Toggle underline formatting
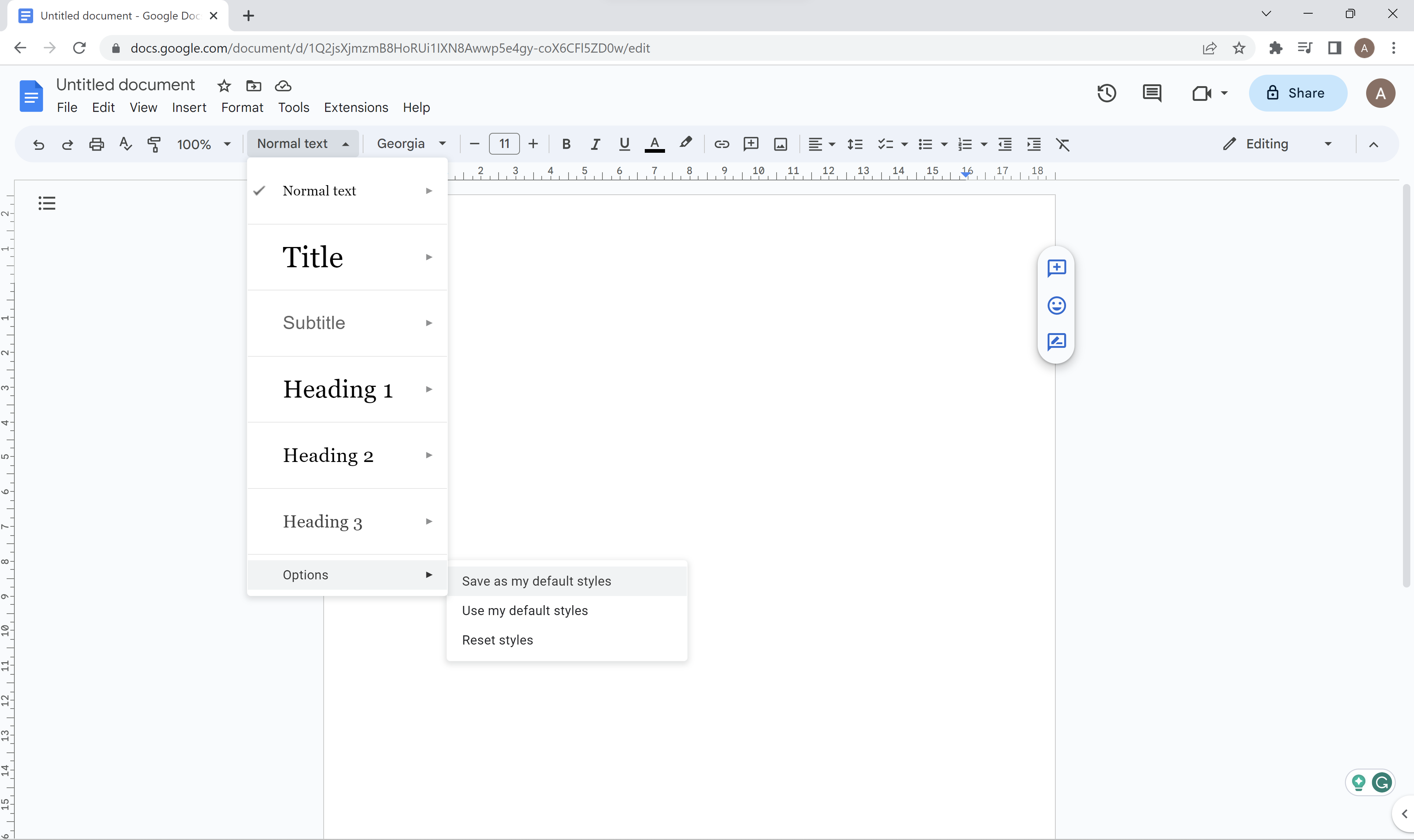This screenshot has width=1414, height=840. point(625,144)
